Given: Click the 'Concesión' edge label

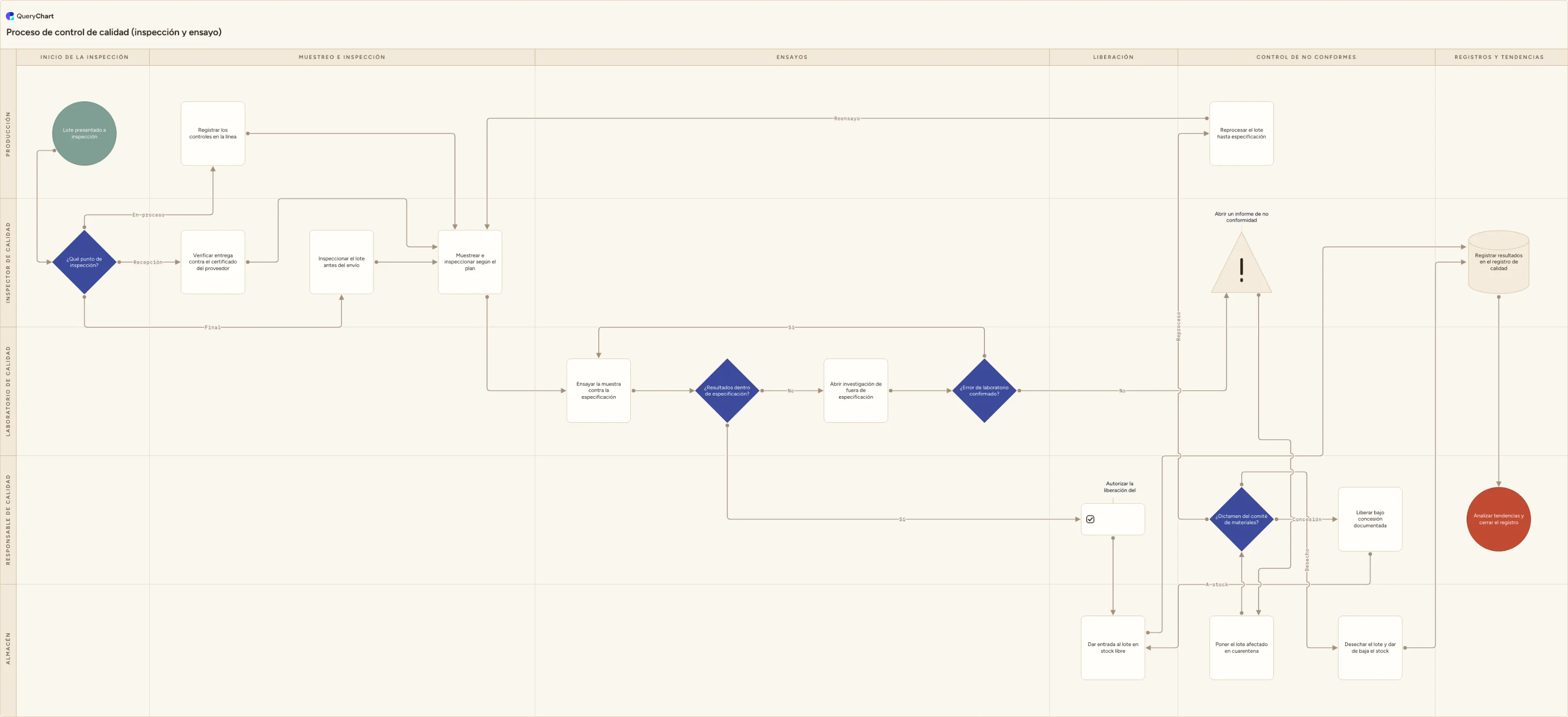Looking at the screenshot, I should click(1307, 519).
